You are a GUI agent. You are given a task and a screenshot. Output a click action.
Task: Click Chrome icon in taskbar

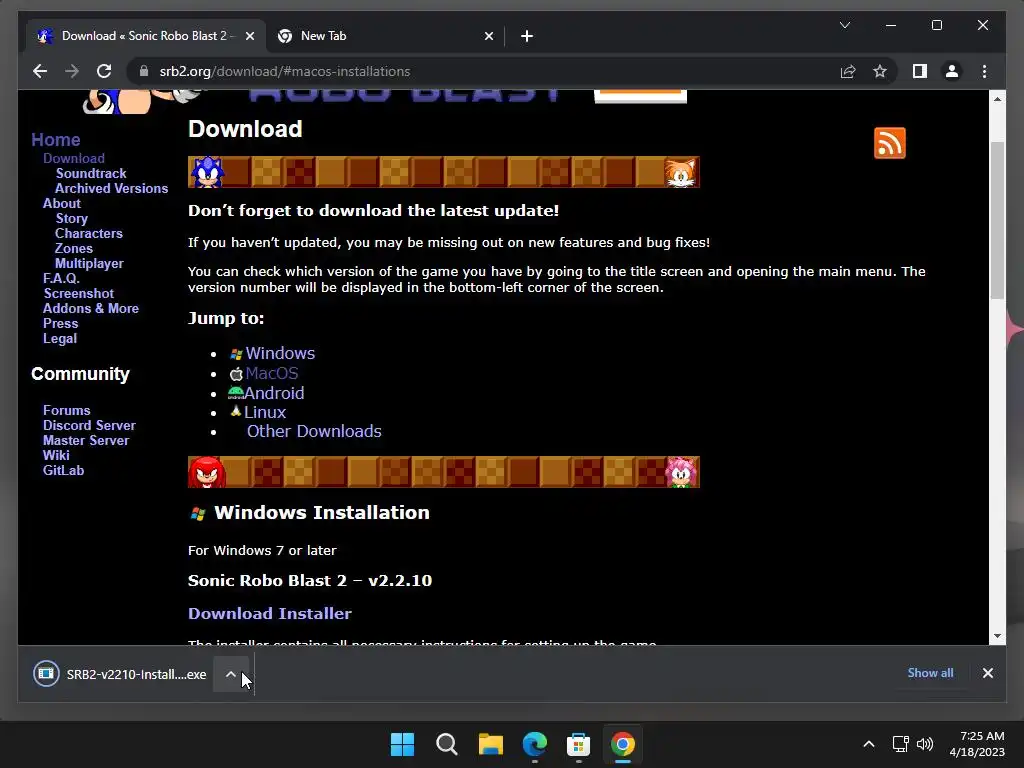click(622, 744)
